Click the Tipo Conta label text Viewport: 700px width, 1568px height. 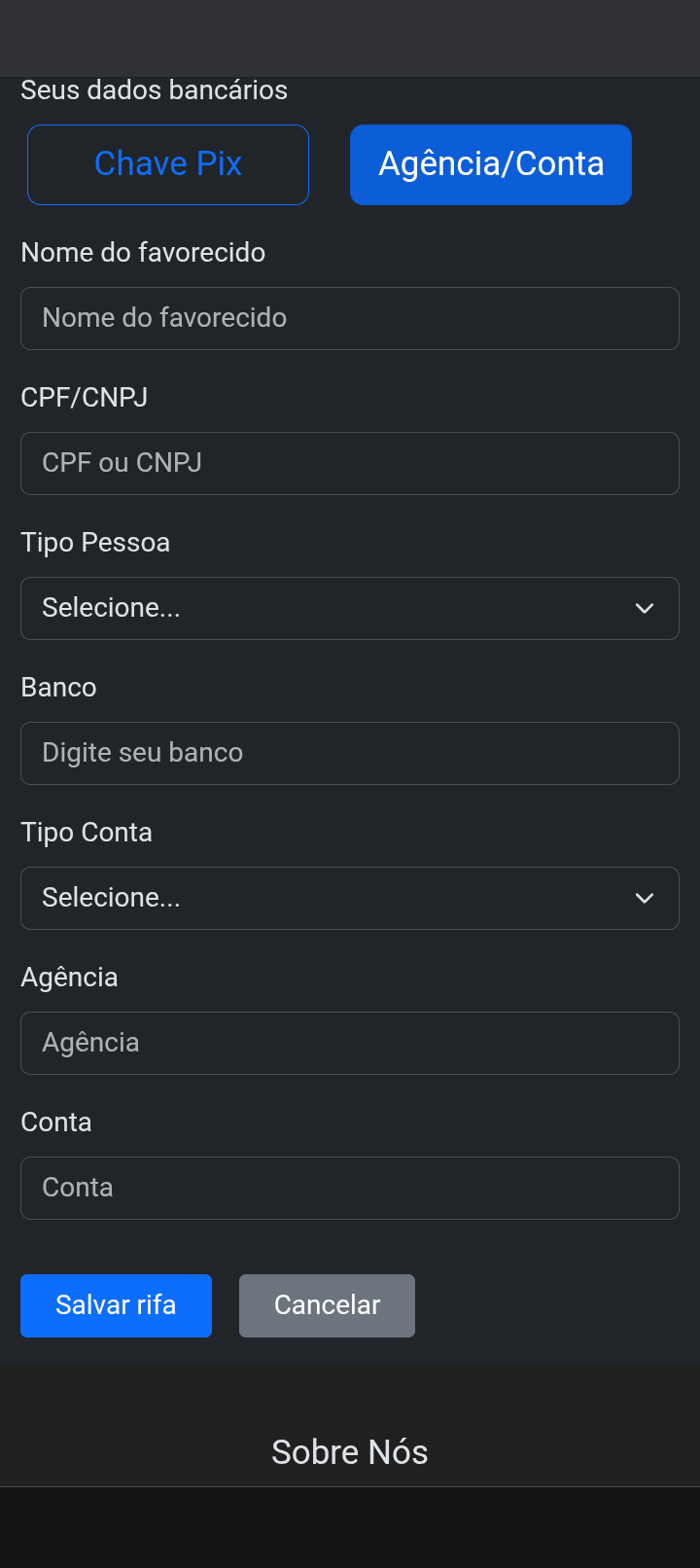[x=87, y=833]
